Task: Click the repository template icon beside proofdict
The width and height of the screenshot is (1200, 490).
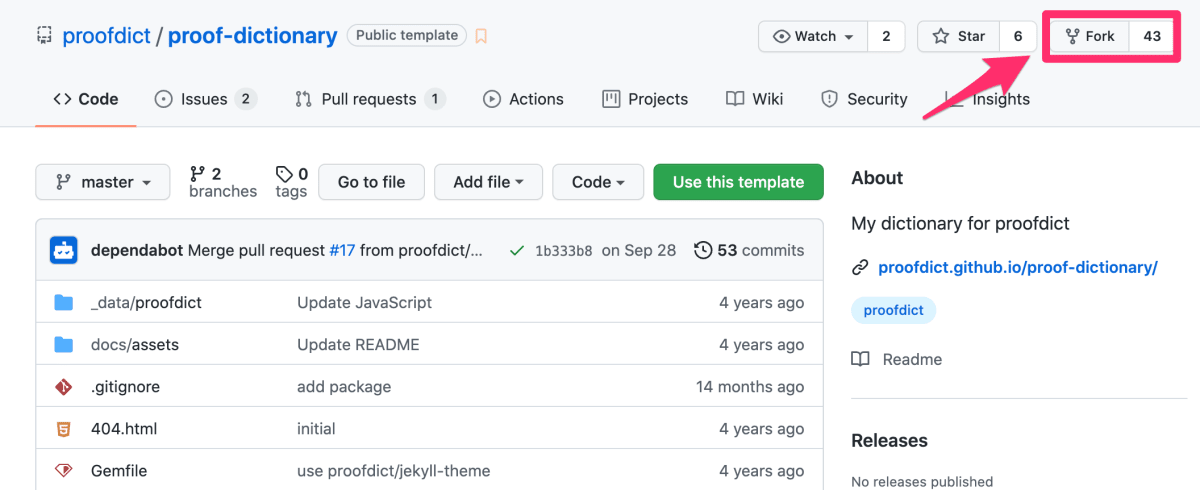Action: point(44,36)
